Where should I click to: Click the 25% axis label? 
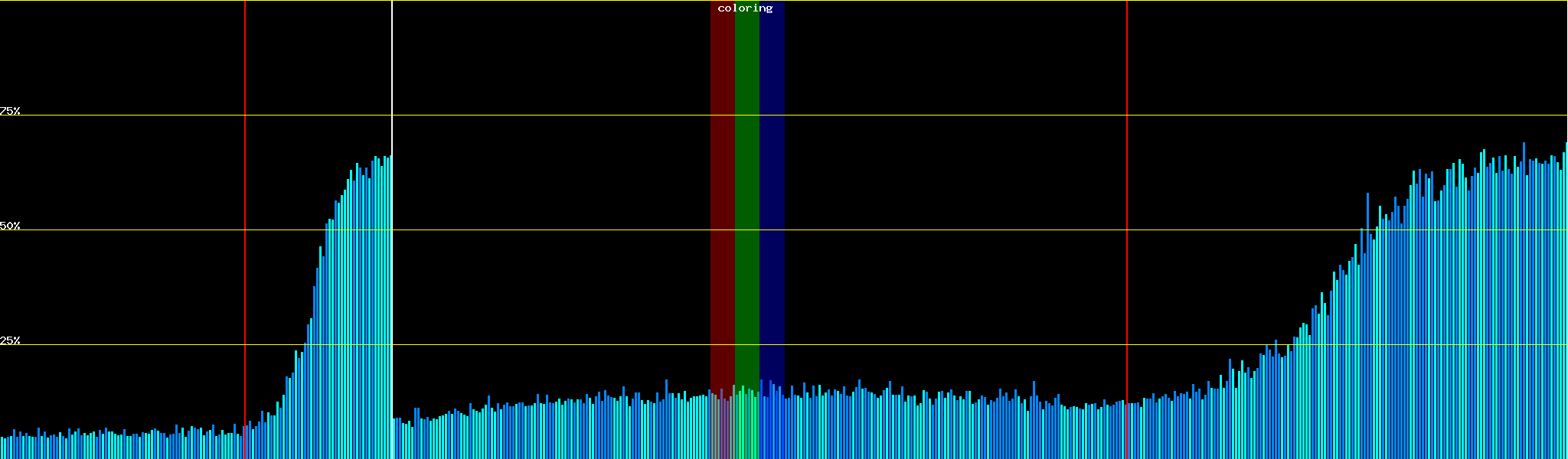(10, 340)
